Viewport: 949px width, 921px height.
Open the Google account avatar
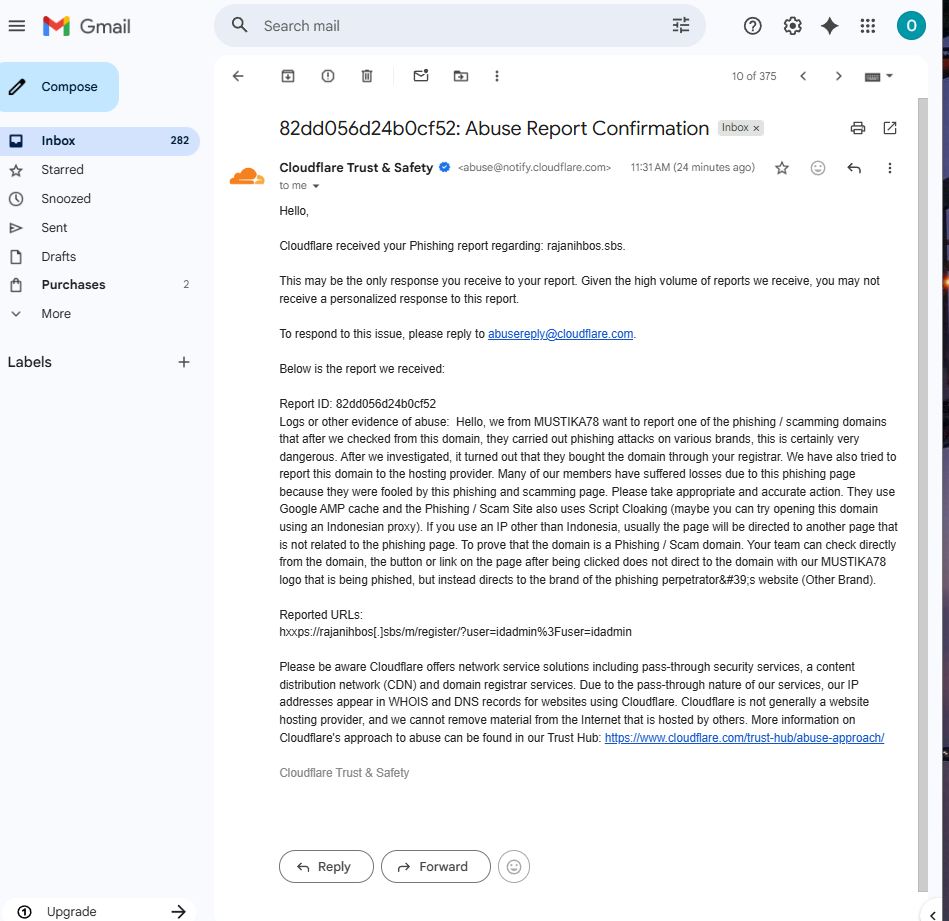click(911, 25)
